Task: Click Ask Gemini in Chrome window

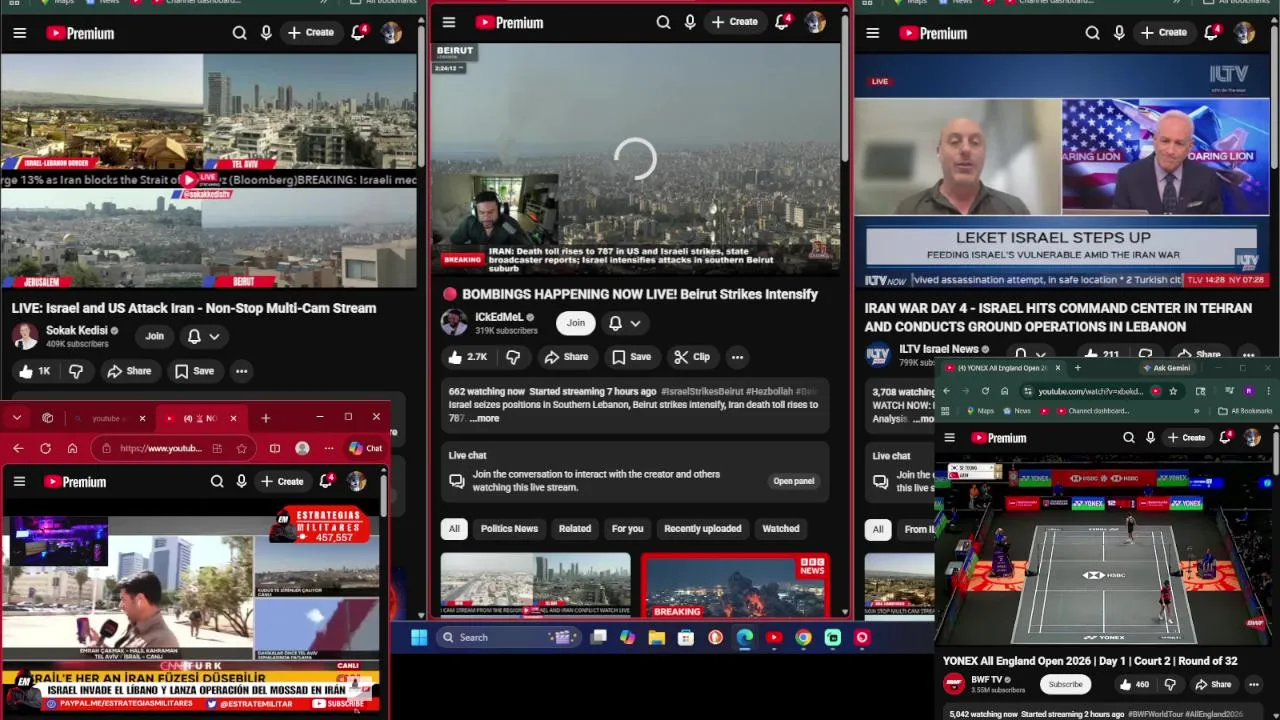Action: tap(1167, 368)
